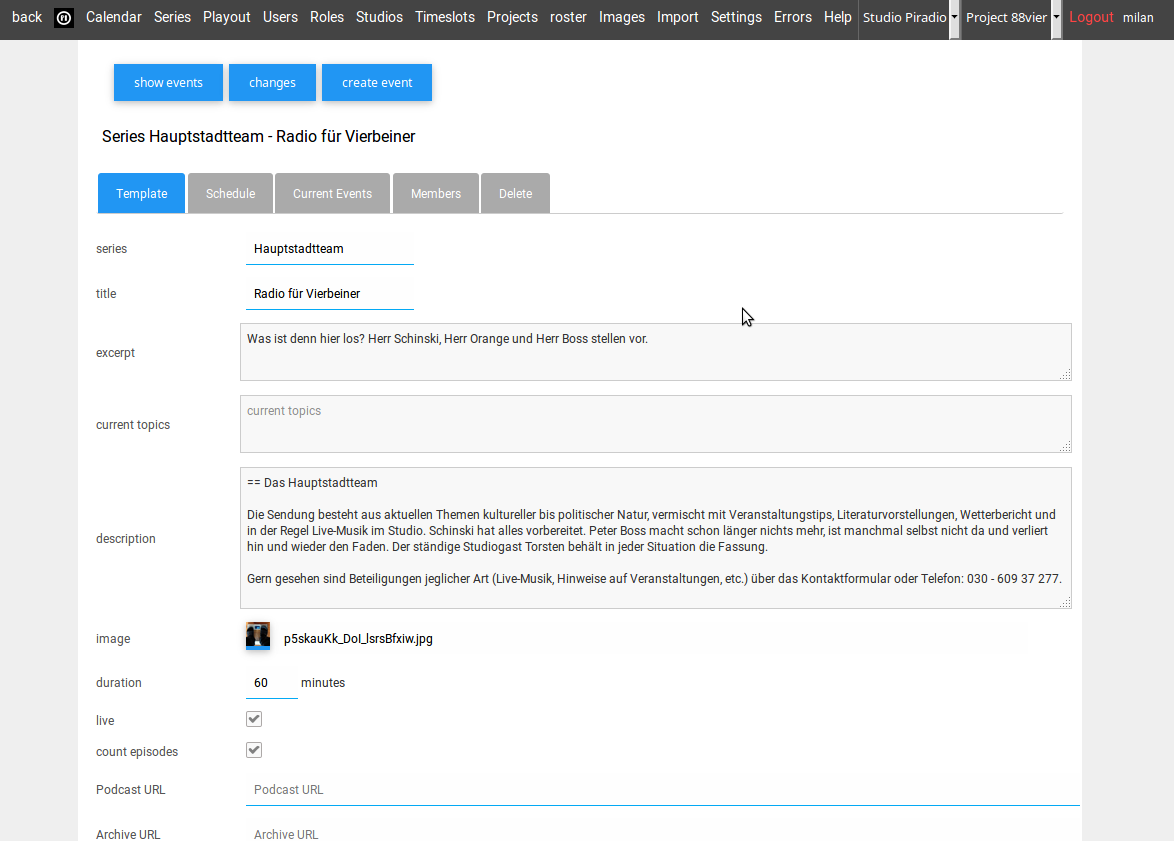Click resize grip of description textarea
The height and width of the screenshot is (841, 1174).
point(1065,602)
